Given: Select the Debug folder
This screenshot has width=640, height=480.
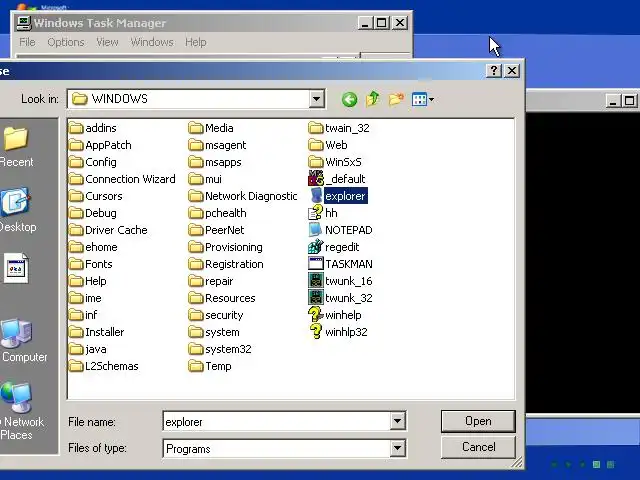Looking at the screenshot, I should pyautogui.click(x=93, y=213).
